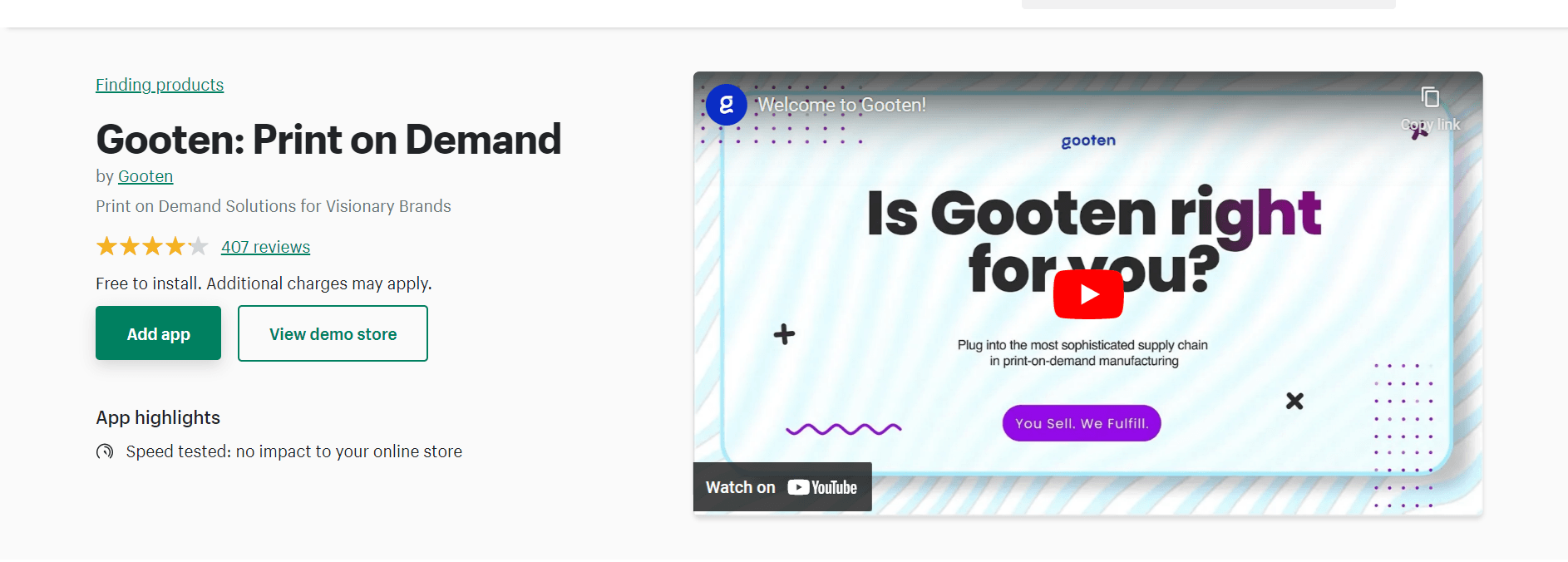
Task: Open the Finding products category link
Action: 160,85
